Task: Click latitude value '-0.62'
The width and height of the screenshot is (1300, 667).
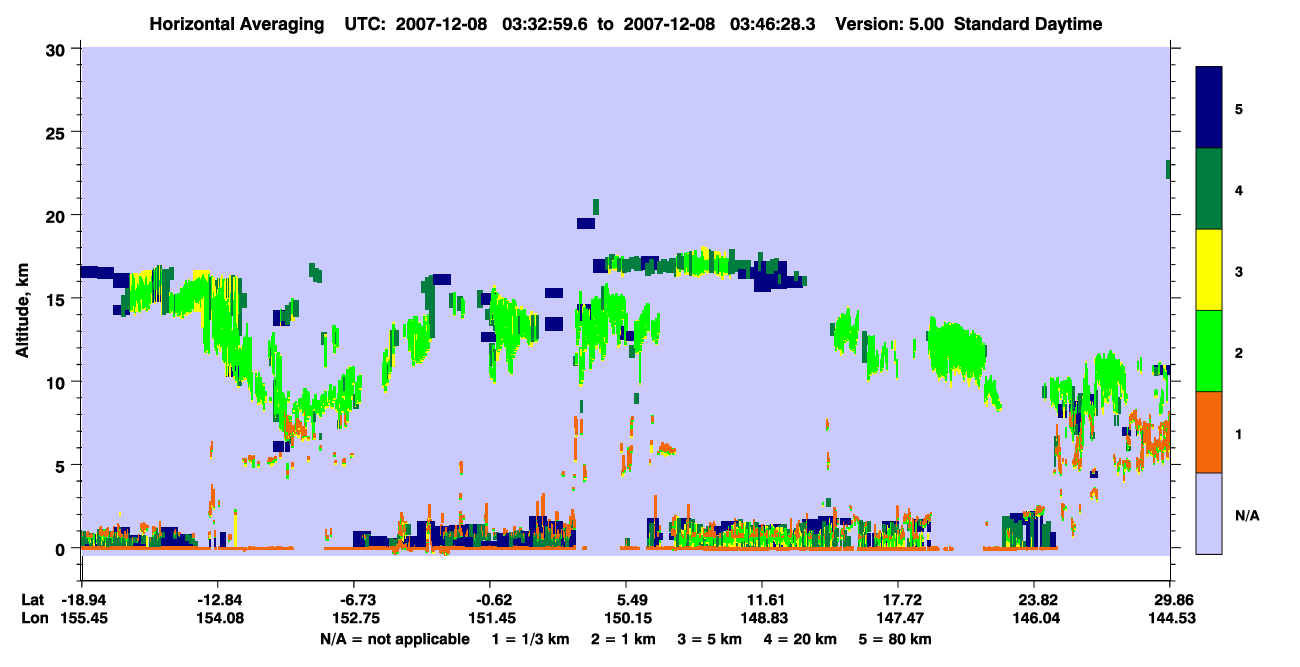Action: (494, 600)
